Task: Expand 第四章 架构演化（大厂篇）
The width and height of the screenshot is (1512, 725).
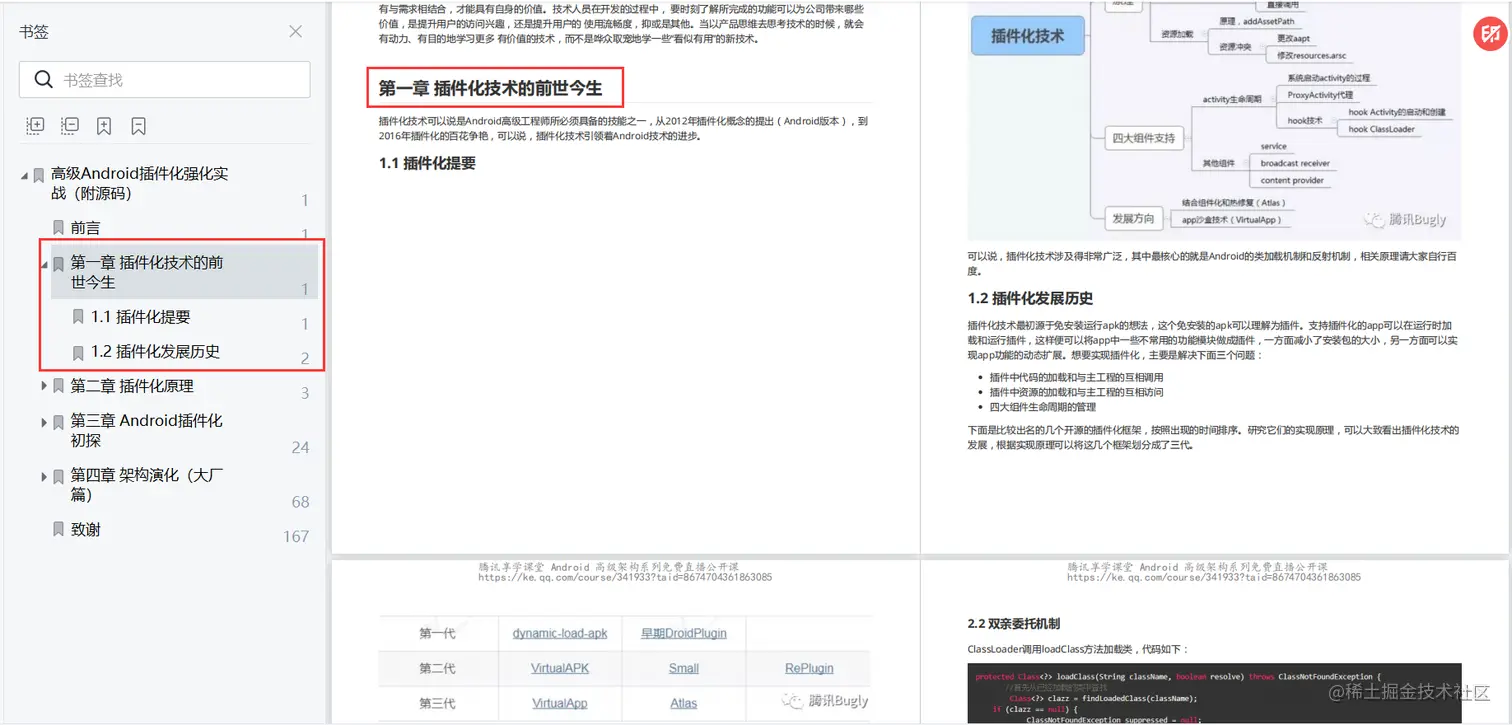Action: click(x=44, y=475)
